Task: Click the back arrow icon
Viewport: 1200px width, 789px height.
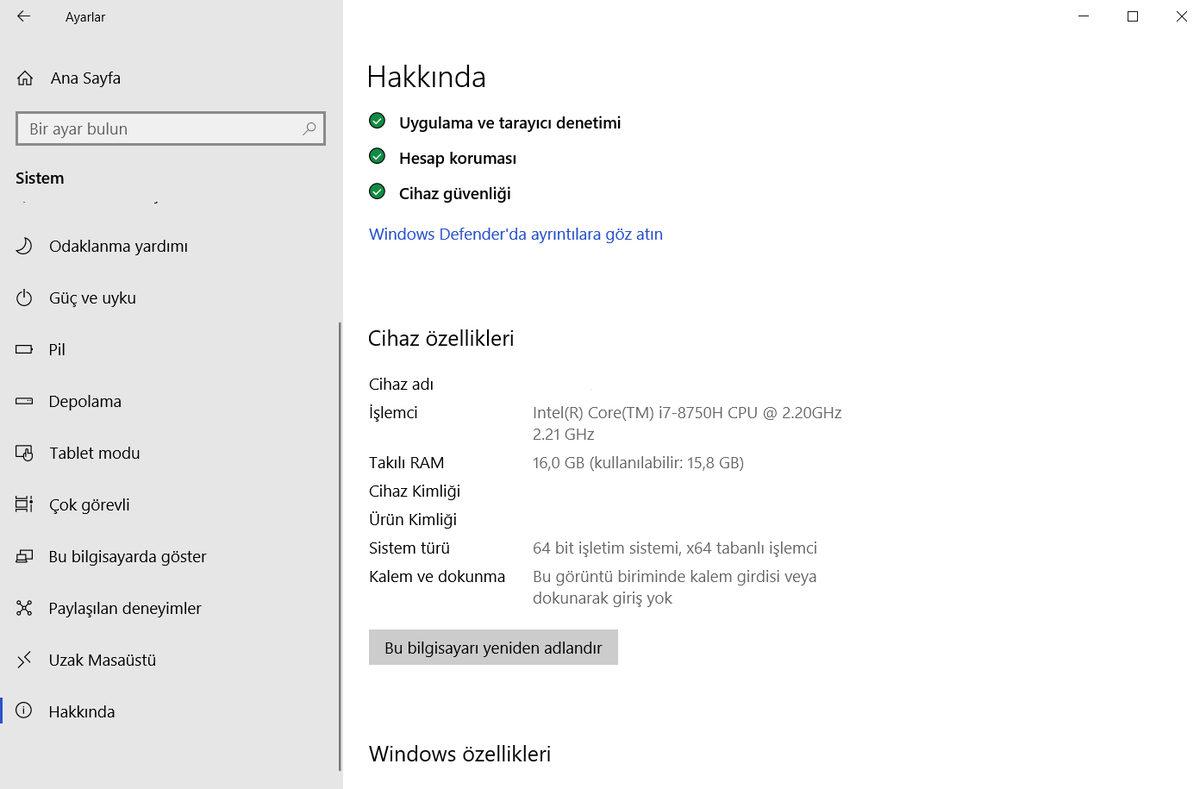Action: click(24, 16)
